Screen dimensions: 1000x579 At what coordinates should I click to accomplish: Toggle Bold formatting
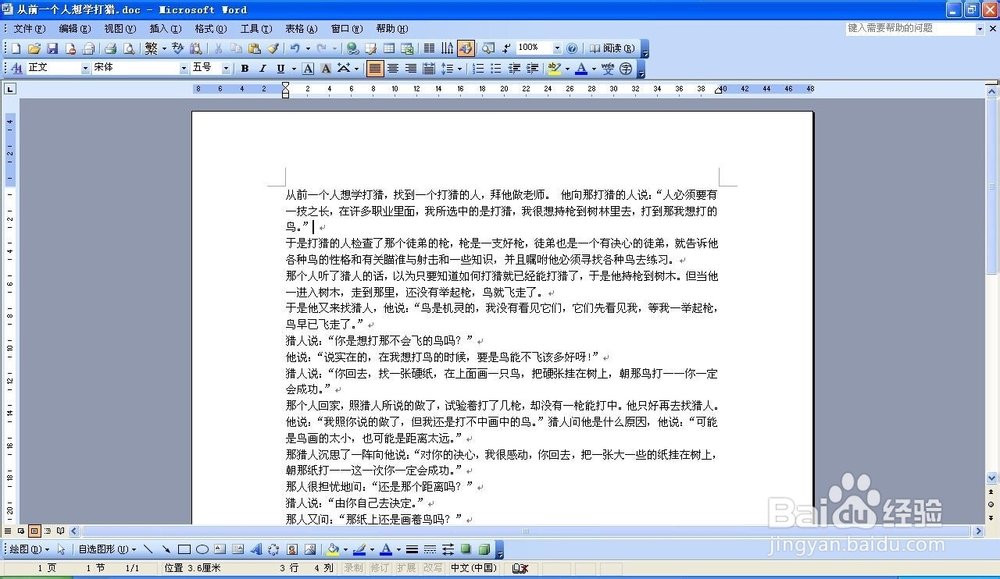[x=244, y=68]
